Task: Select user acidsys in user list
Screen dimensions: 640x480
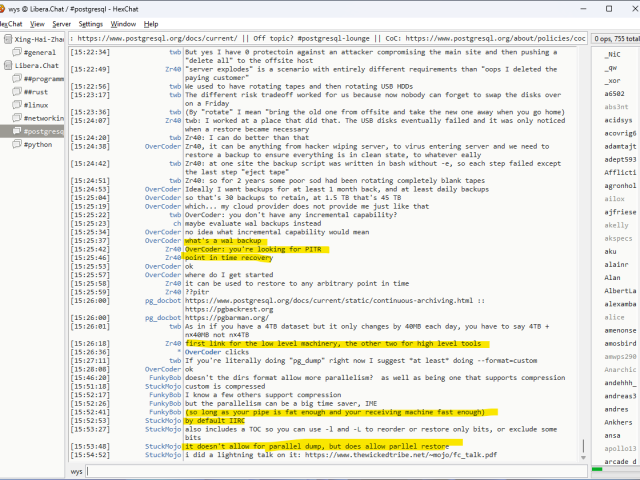Action: click(x=618, y=119)
